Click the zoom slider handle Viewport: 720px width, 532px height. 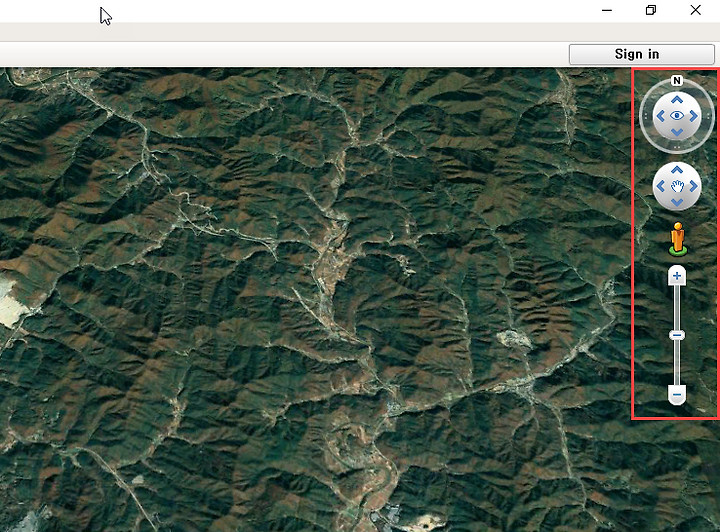pos(677,335)
